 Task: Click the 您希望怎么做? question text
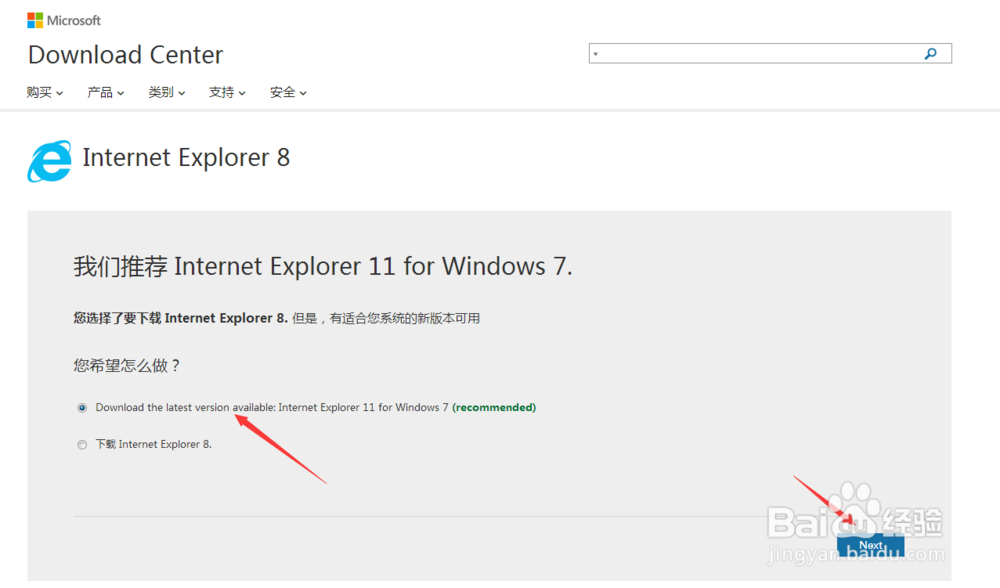pos(127,365)
